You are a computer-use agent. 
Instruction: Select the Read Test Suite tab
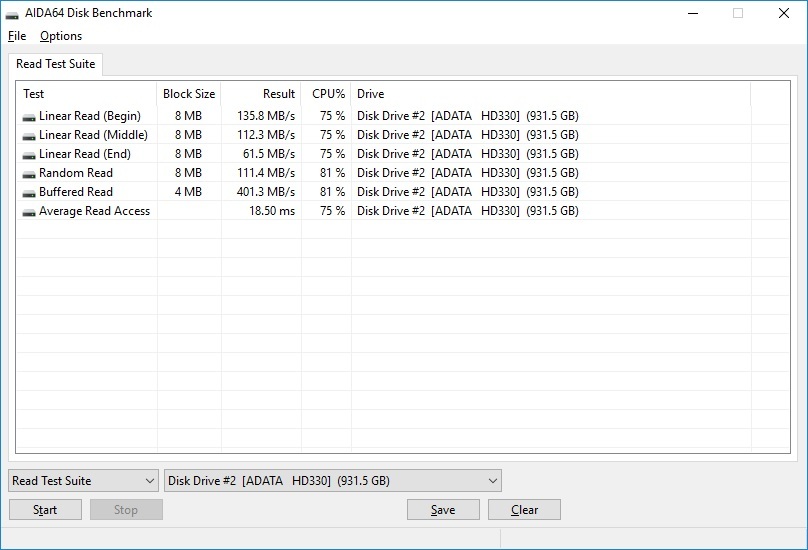coord(56,64)
